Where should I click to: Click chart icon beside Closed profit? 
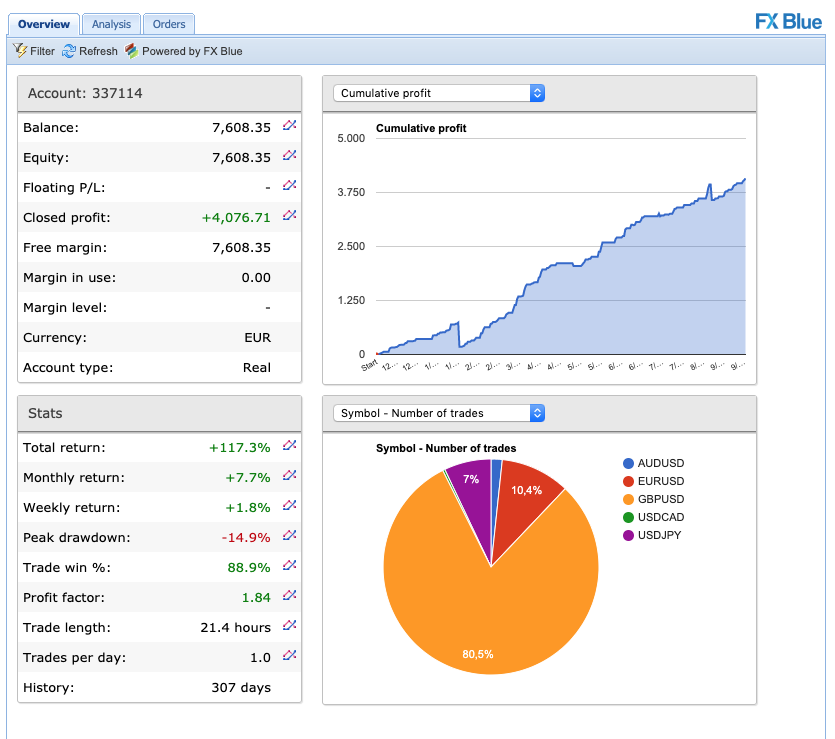(289, 216)
